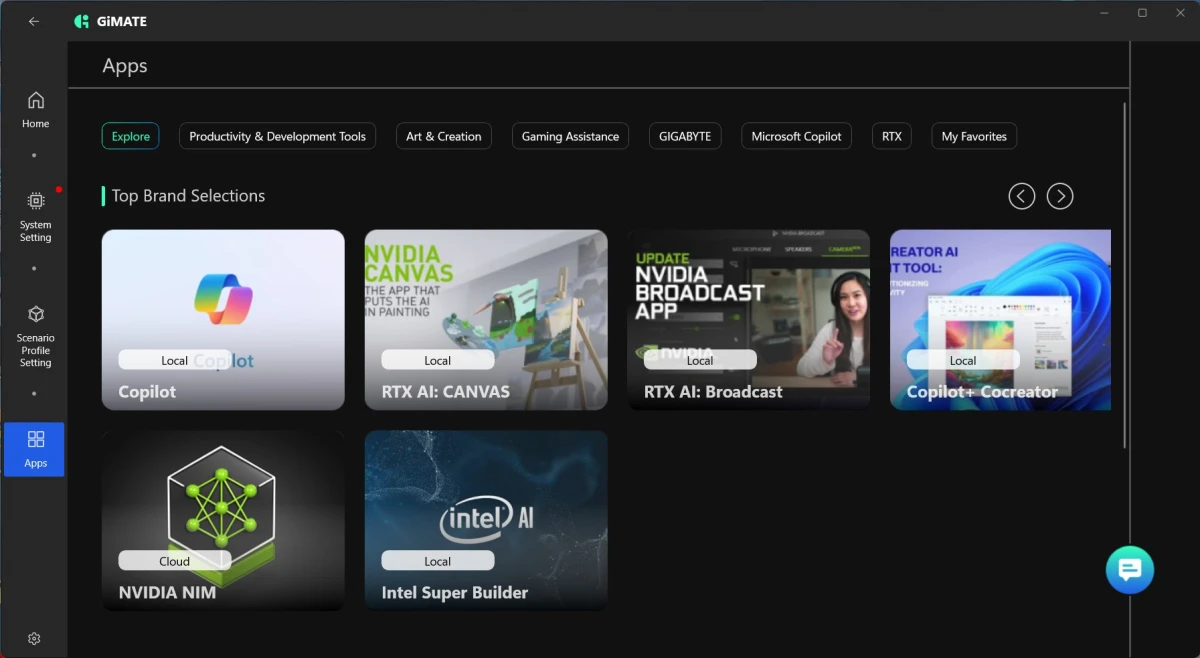The width and height of the screenshot is (1200, 658).
Task: Click the GiMATE logo in title bar
Action: [111, 21]
